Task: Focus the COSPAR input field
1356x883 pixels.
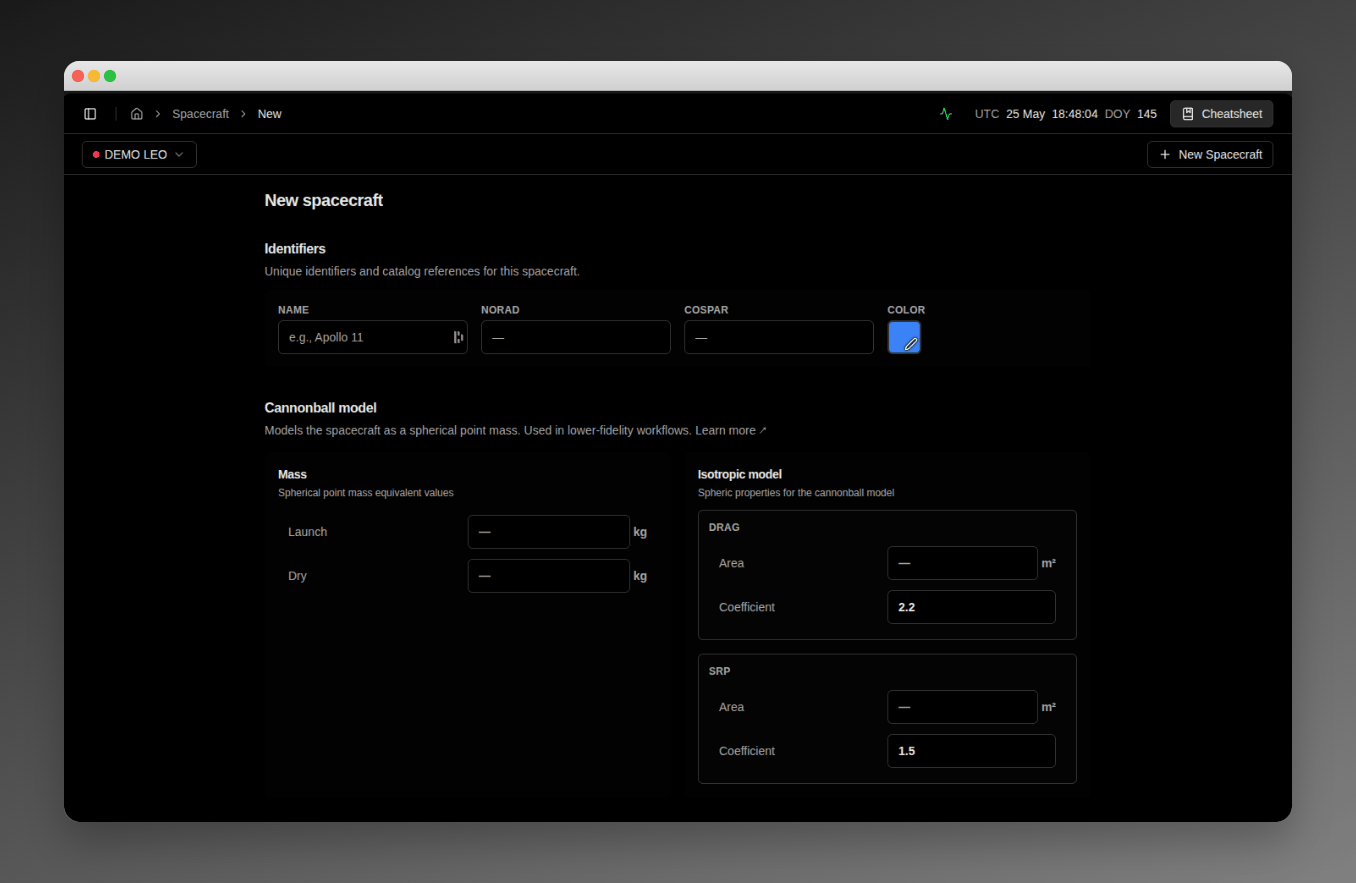Action: point(779,337)
